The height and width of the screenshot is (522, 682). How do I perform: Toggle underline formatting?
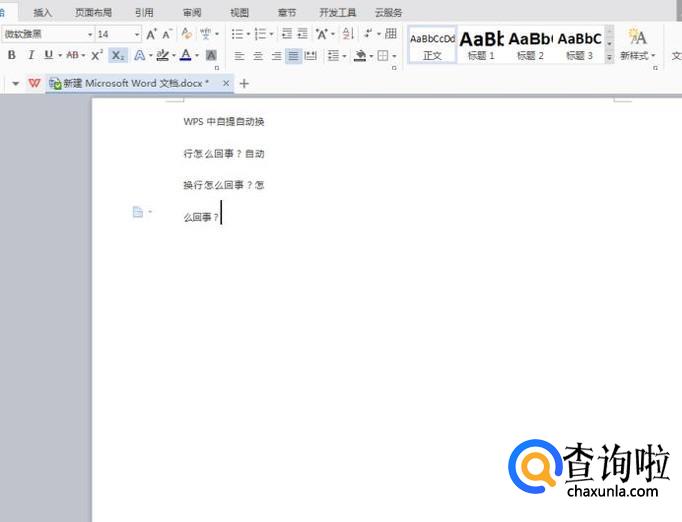49,55
